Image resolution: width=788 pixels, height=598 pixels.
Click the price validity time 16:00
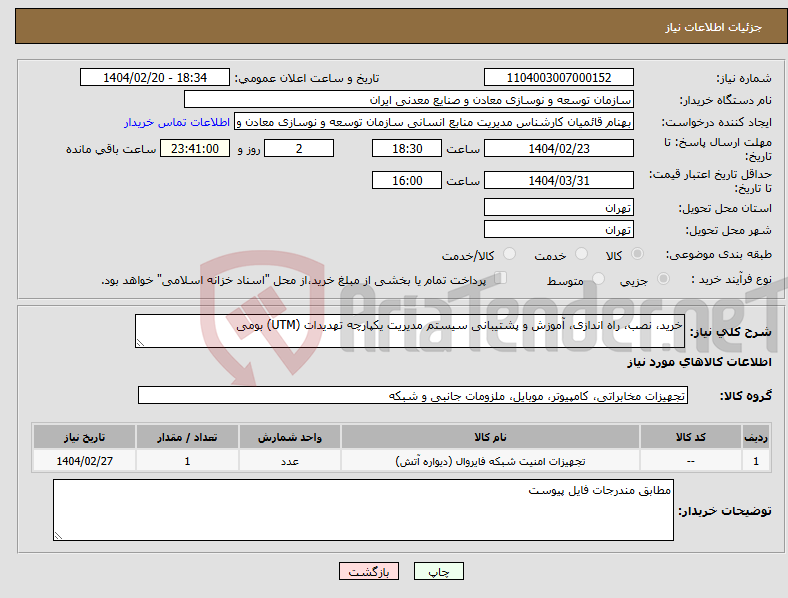[x=407, y=180]
